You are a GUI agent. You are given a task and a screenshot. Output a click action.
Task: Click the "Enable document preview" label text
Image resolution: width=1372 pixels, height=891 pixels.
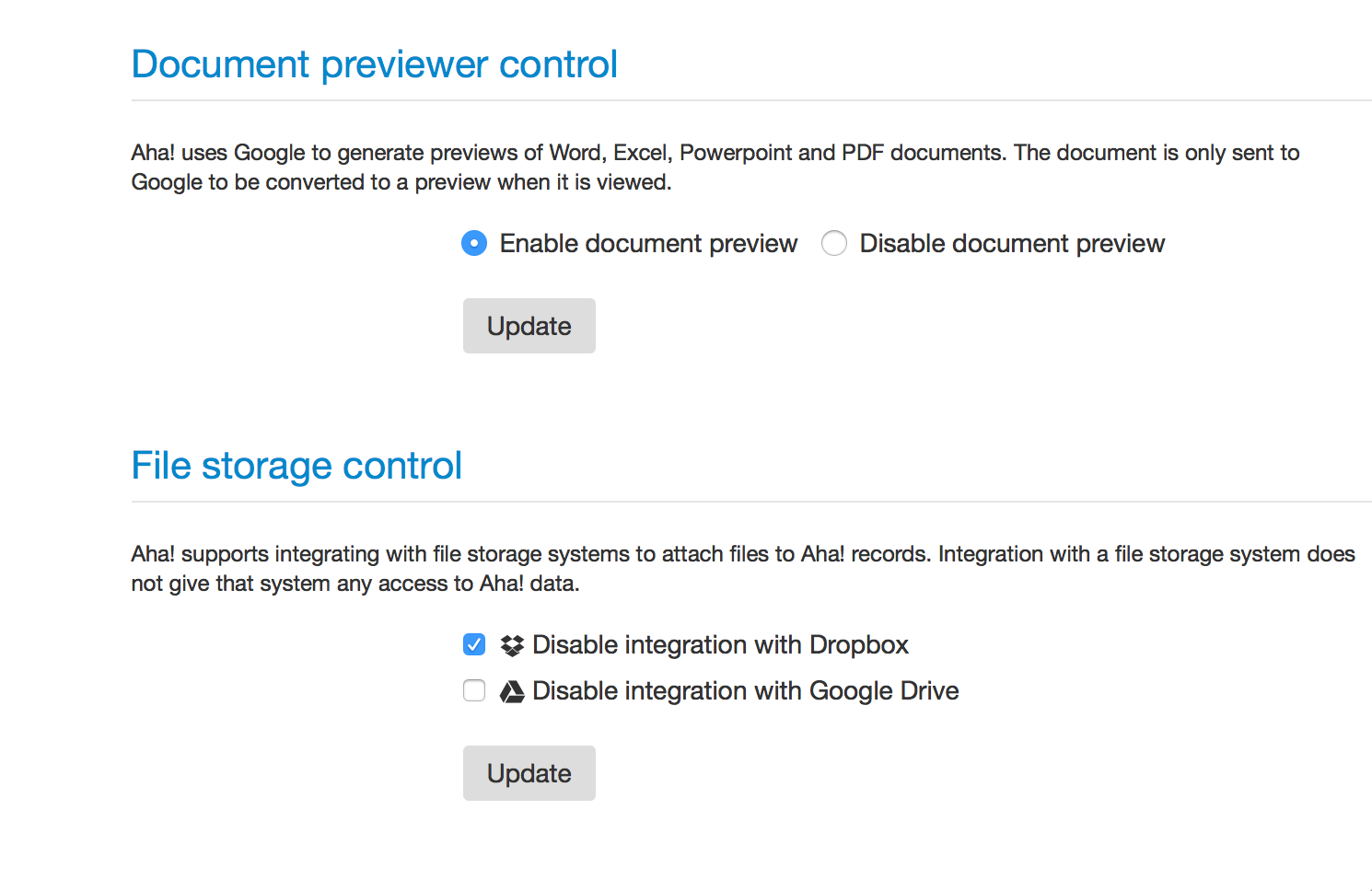click(x=648, y=244)
